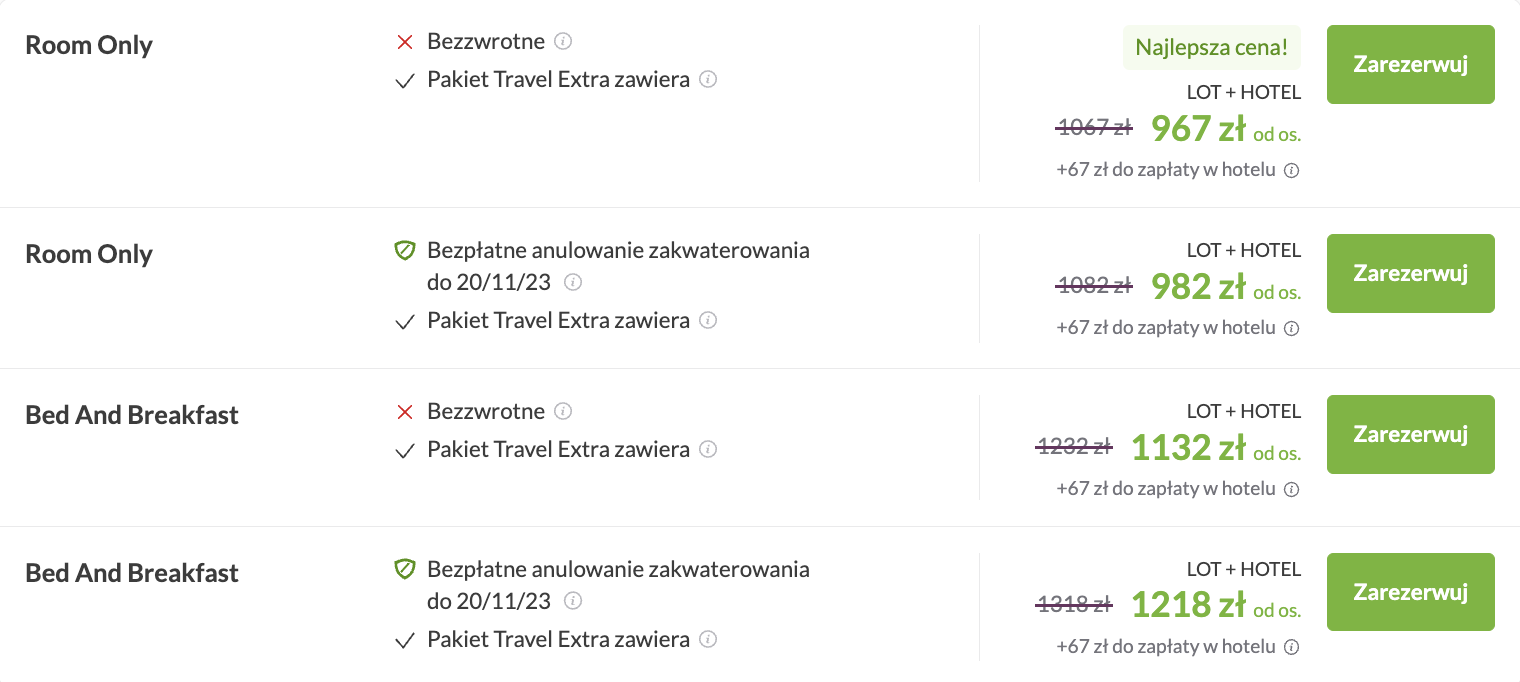Open Pakiet Travel Extra info in 982 zł offer
Screen dimensions: 1520x682
tap(708, 320)
